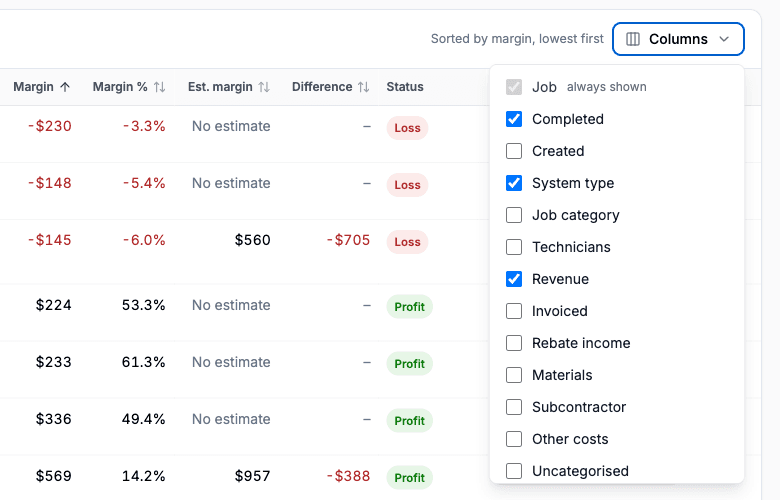This screenshot has height=500, width=780.
Task: Click the Margin ascending arrow icon
Action: point(65,87)
